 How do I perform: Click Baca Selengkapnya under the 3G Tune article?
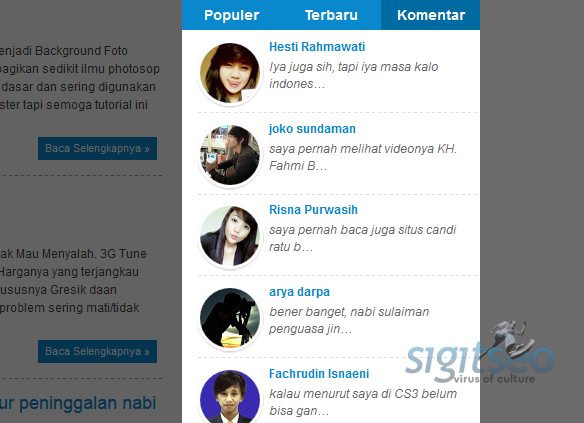point(97,352)
